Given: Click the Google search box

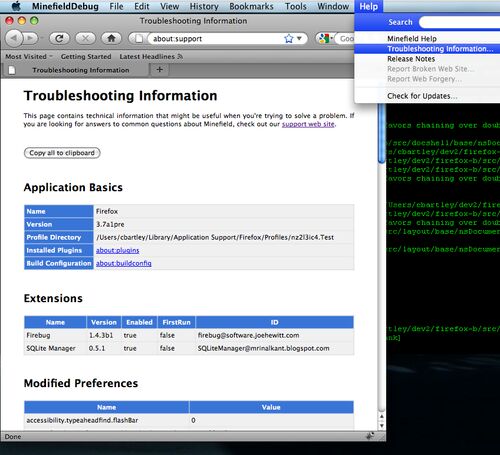Looking at the screenshot, I should coord(346,39).
